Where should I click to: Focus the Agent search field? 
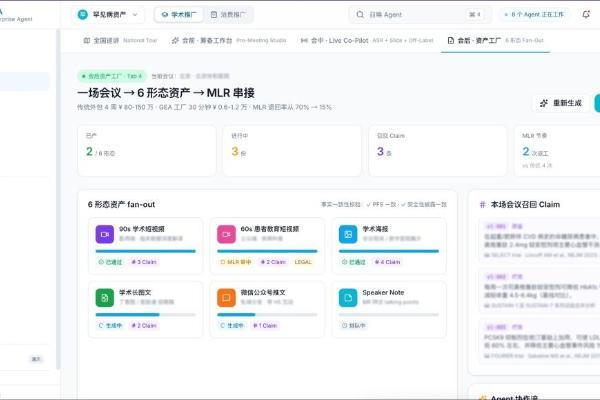418,15
